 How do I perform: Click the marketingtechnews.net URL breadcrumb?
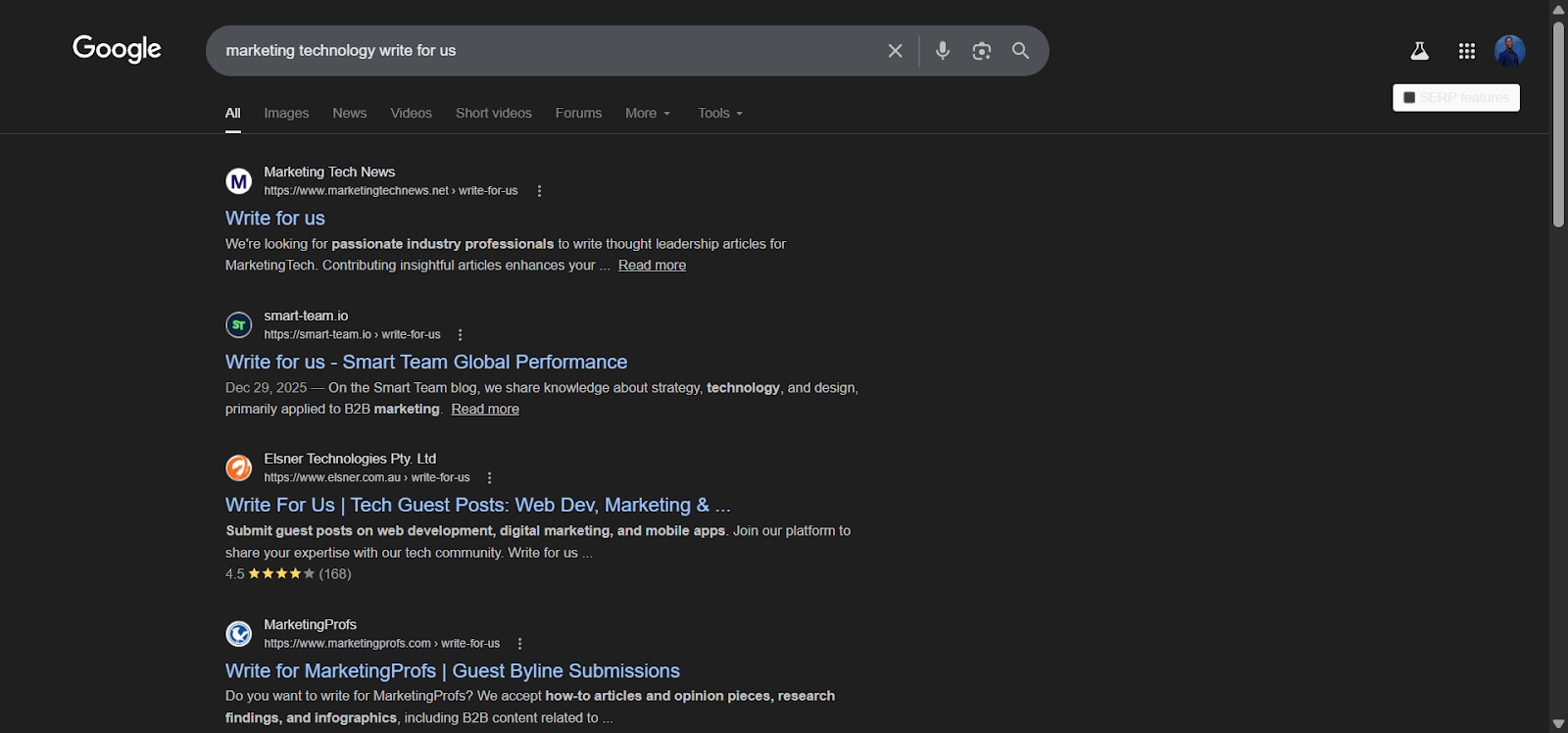point(391,191)
